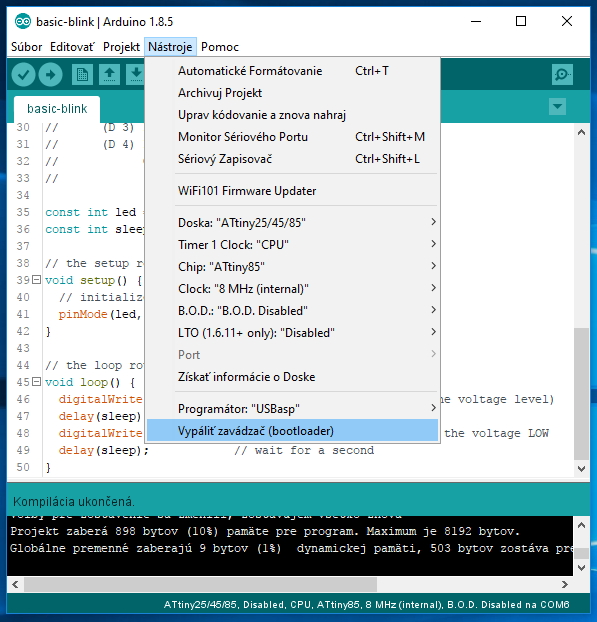Expand the Programátor USBasp submenu
The height and width of the screenshot is (622, 597).
pyautogui.click(x=306, y=409)
